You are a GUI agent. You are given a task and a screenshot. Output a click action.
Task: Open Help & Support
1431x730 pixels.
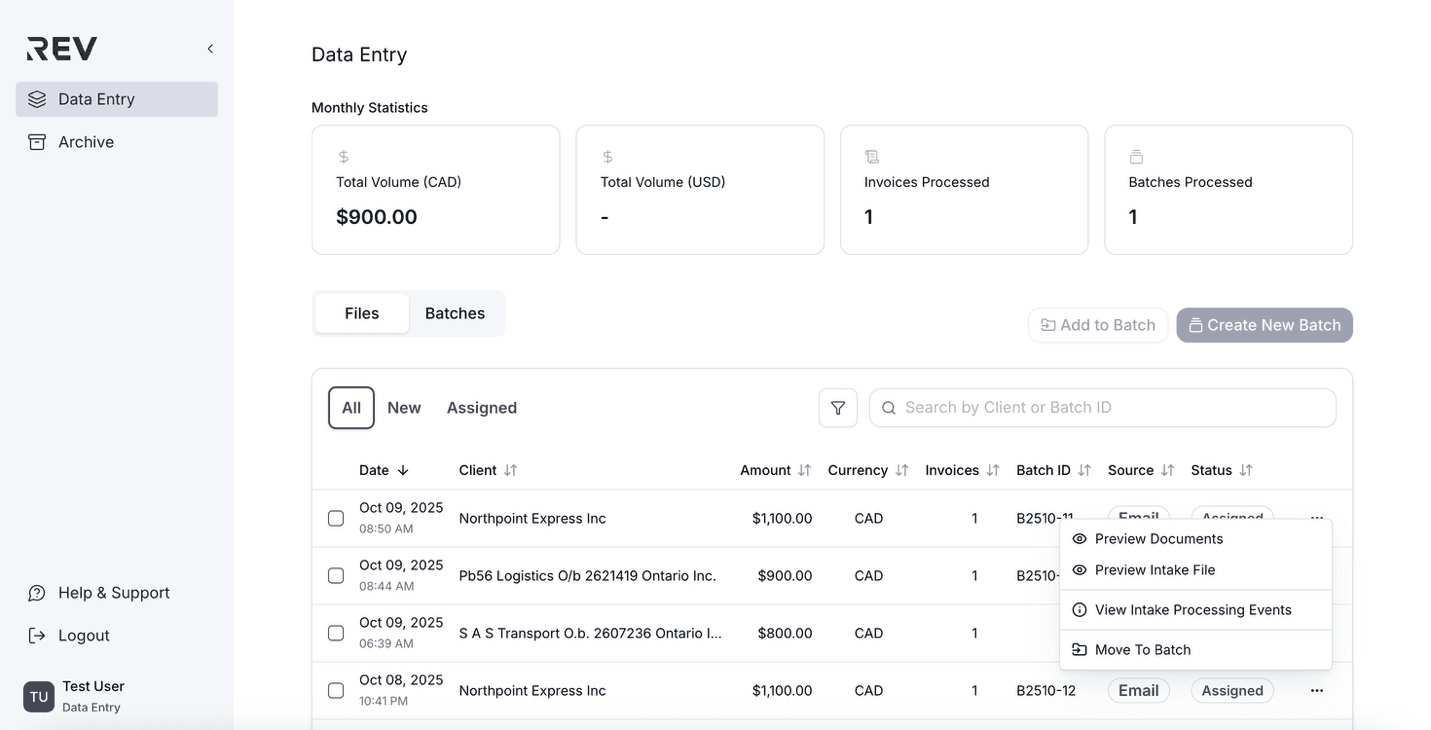113,593
